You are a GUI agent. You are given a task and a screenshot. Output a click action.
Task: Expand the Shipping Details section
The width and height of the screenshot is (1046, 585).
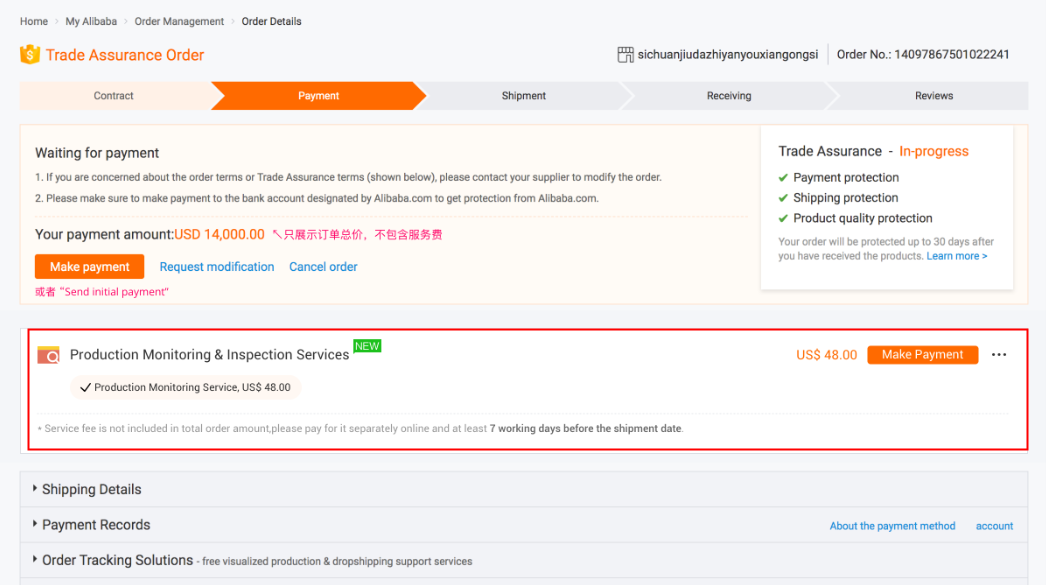click(524, 490)
